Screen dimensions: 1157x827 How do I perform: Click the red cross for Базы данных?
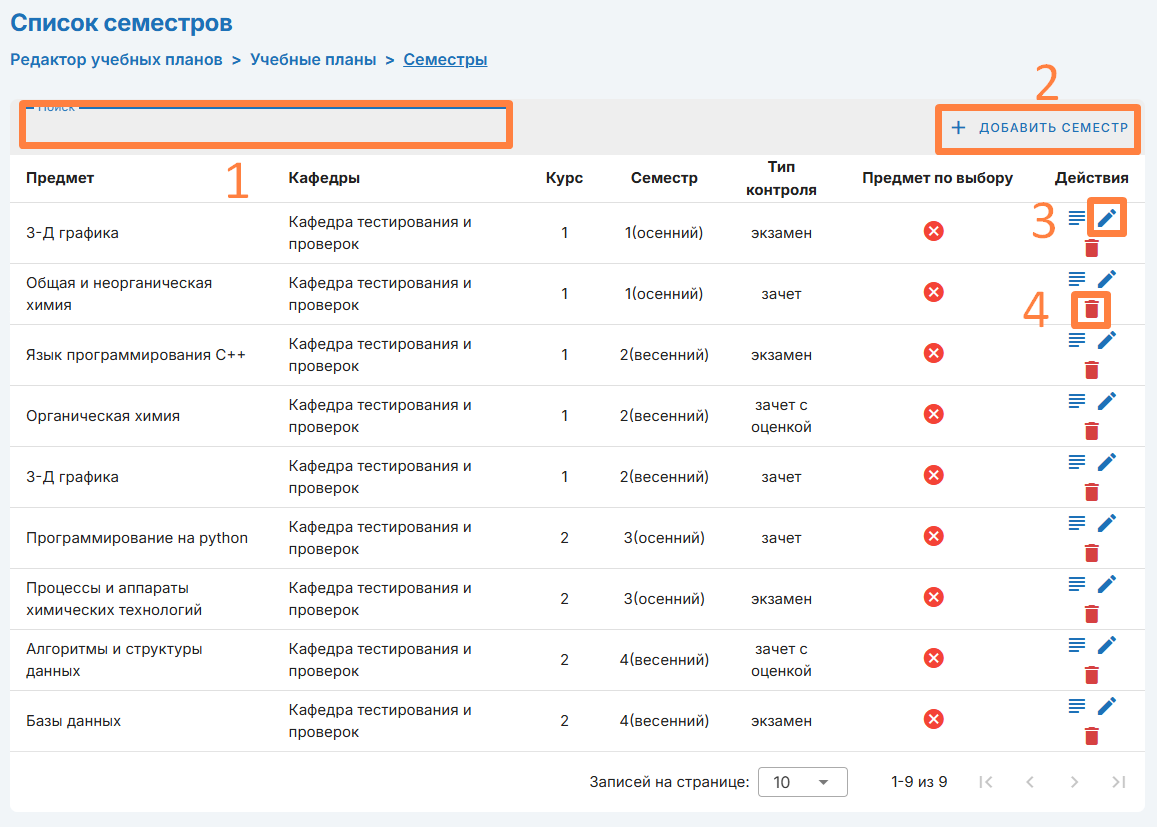(x=933, y=720)
